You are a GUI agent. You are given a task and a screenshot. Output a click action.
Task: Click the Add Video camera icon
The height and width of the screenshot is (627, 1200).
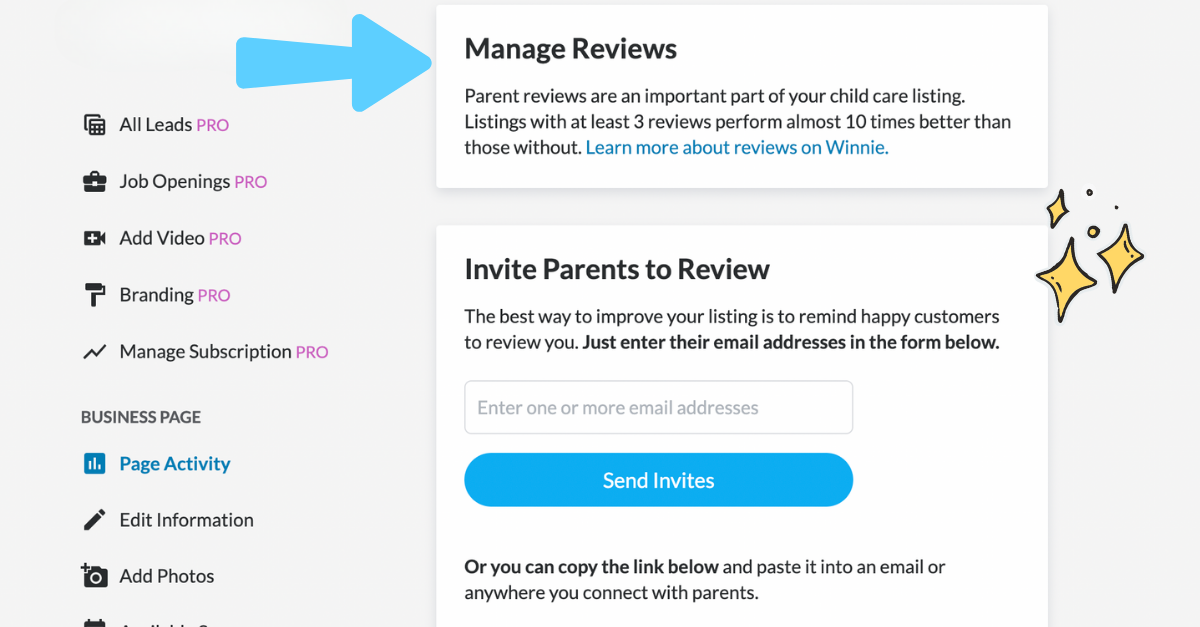(95, 238)
